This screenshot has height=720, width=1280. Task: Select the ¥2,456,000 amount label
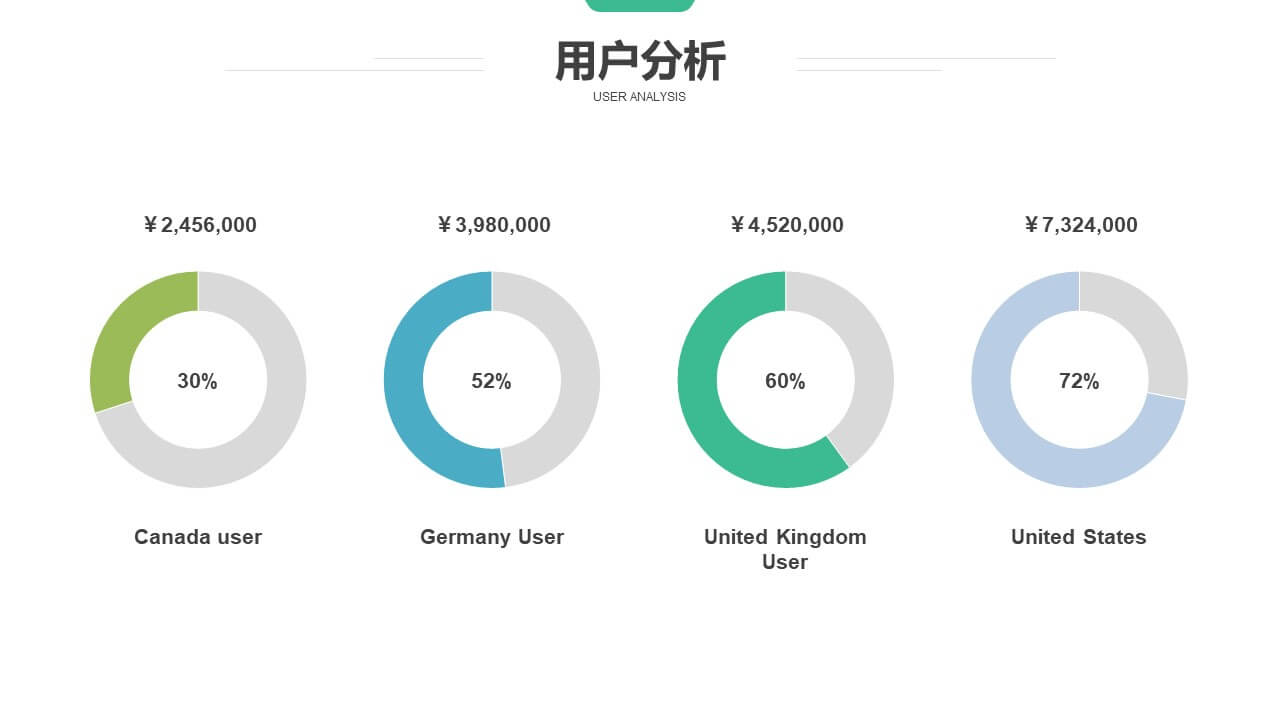pos(199,225)
